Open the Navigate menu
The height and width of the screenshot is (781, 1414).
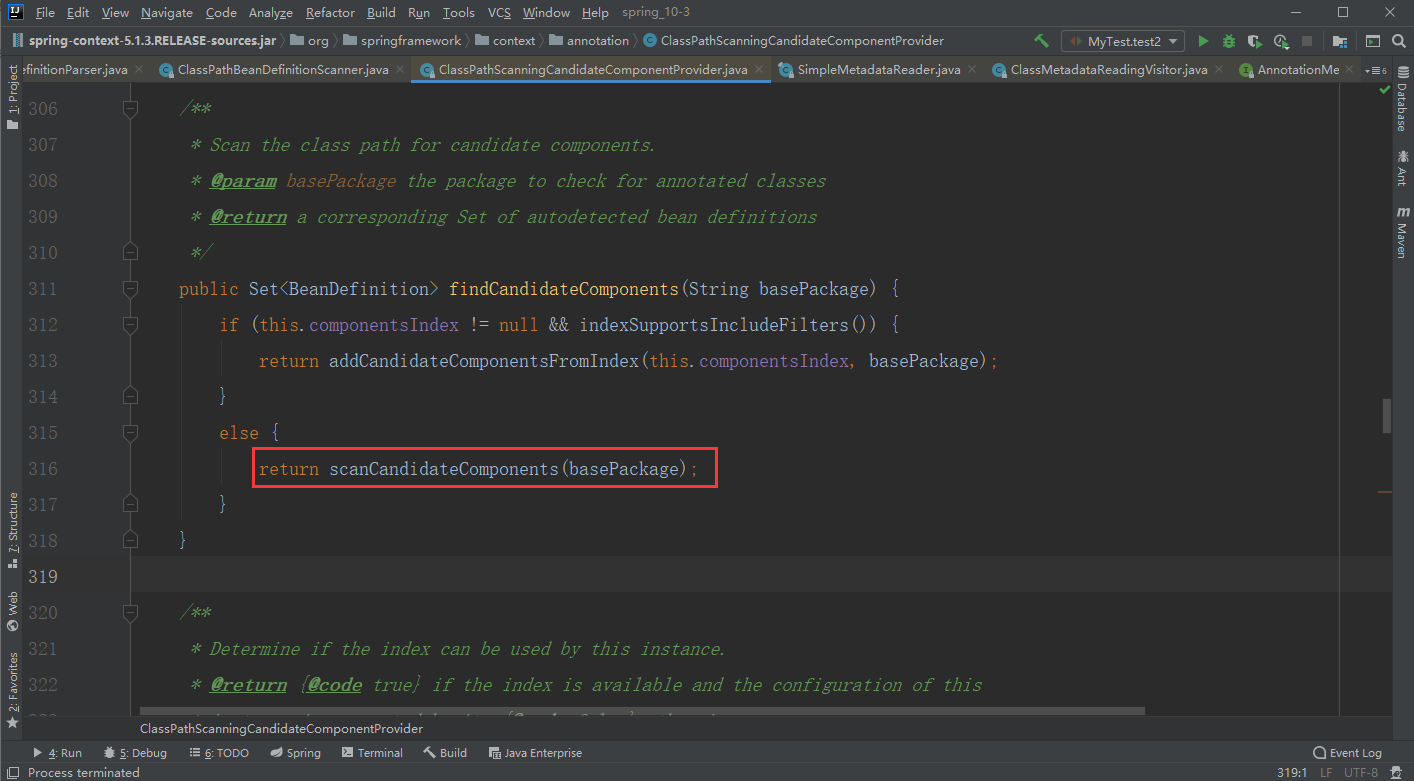point(167,13)
